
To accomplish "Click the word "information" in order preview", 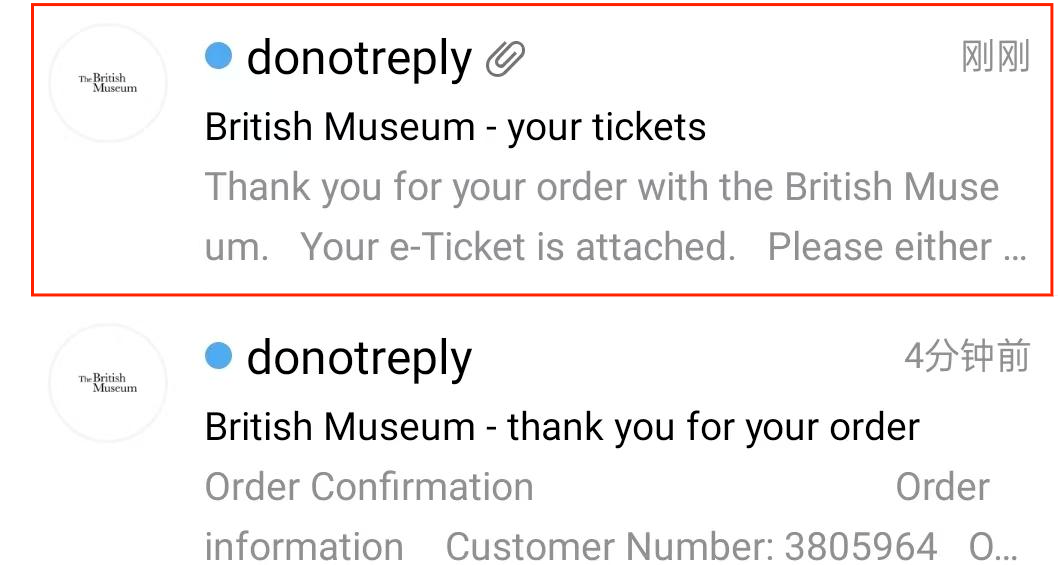I will point(304,547).
